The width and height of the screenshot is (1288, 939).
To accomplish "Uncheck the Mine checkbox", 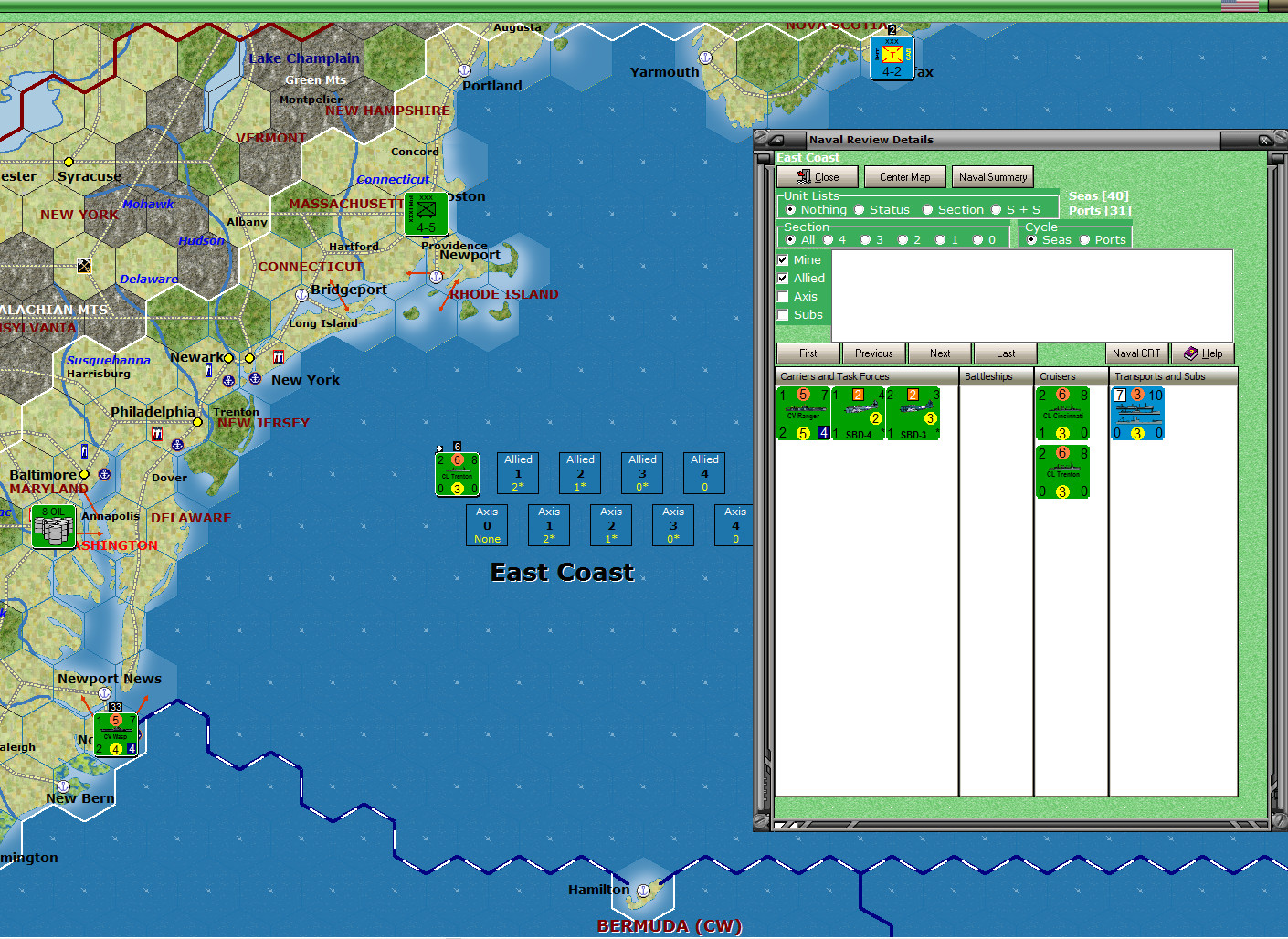I will click(x=783, y=260).
